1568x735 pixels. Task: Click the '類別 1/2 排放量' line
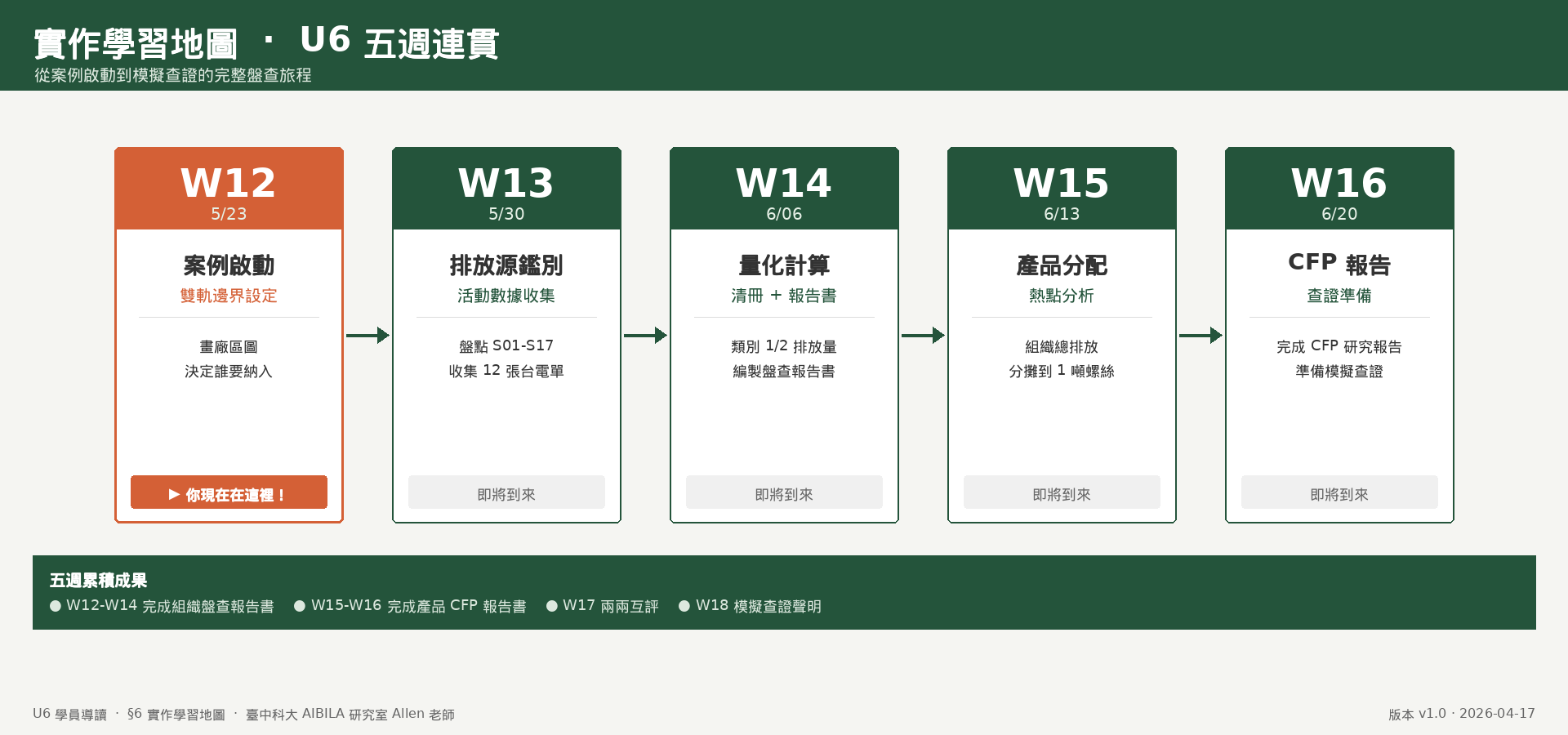pyautogui.click(x=784, y=346)
